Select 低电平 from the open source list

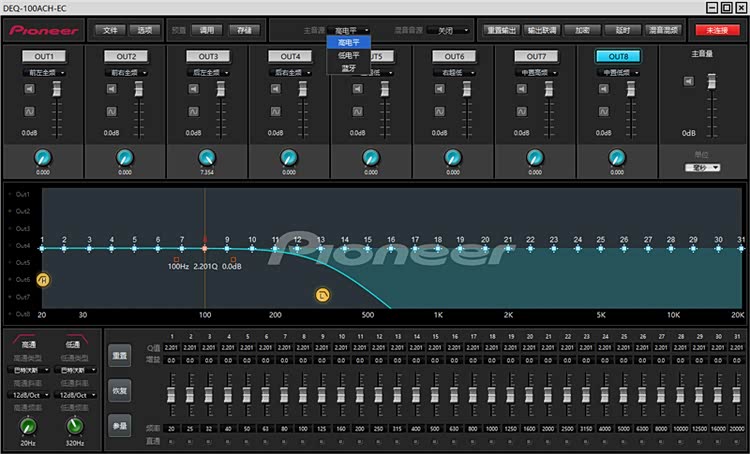349,56
